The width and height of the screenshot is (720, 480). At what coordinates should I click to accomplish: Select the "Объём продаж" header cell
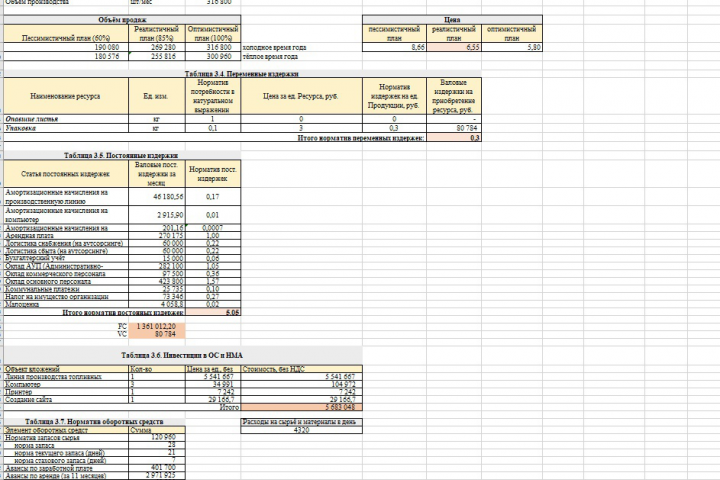pos(122,20)
